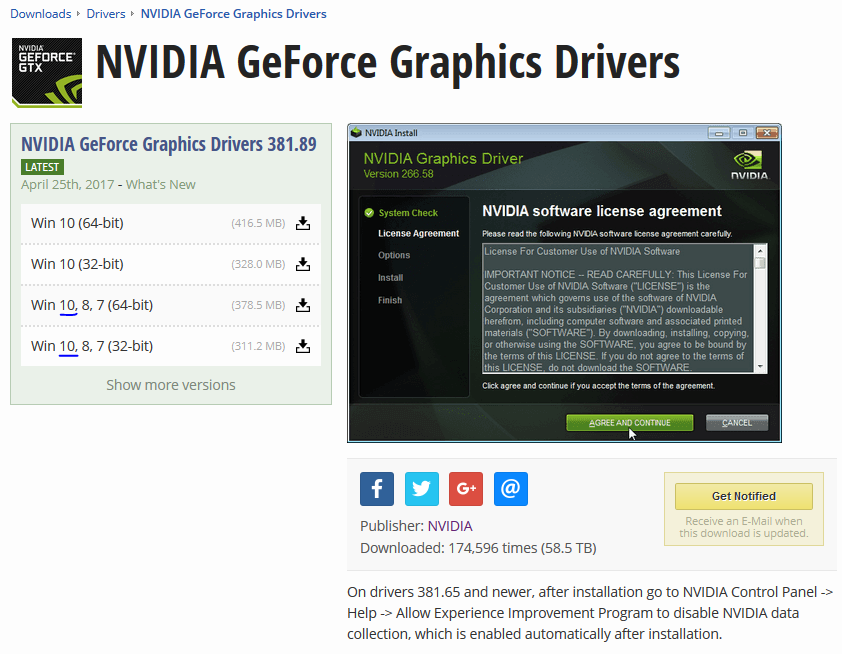Go to Downloads breadcrumb
The image size is (842, 654).
tap(41, 13)
